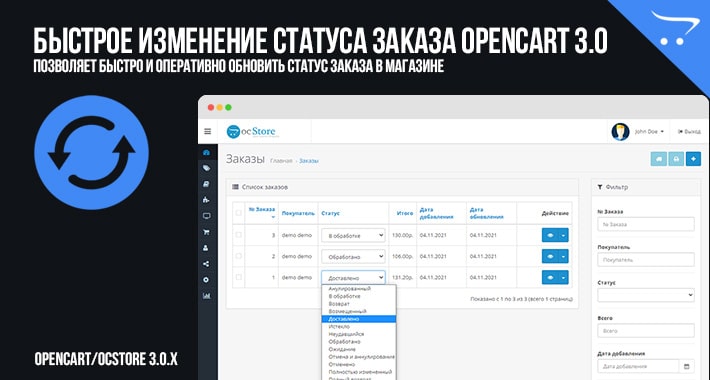Expand the action caret for order 1
Viewport: 710px width, 380px height.
(x=563, y=278)
